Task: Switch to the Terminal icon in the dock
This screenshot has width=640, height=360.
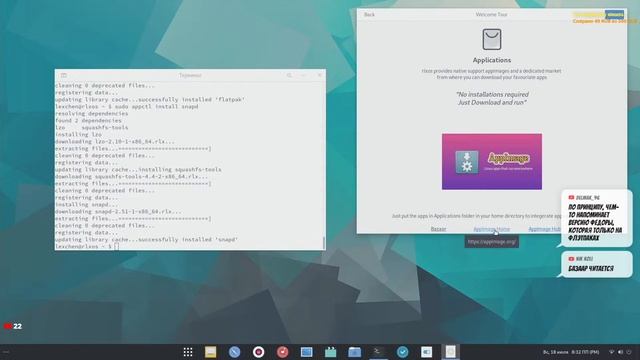Action: click(x=378, y=352)
